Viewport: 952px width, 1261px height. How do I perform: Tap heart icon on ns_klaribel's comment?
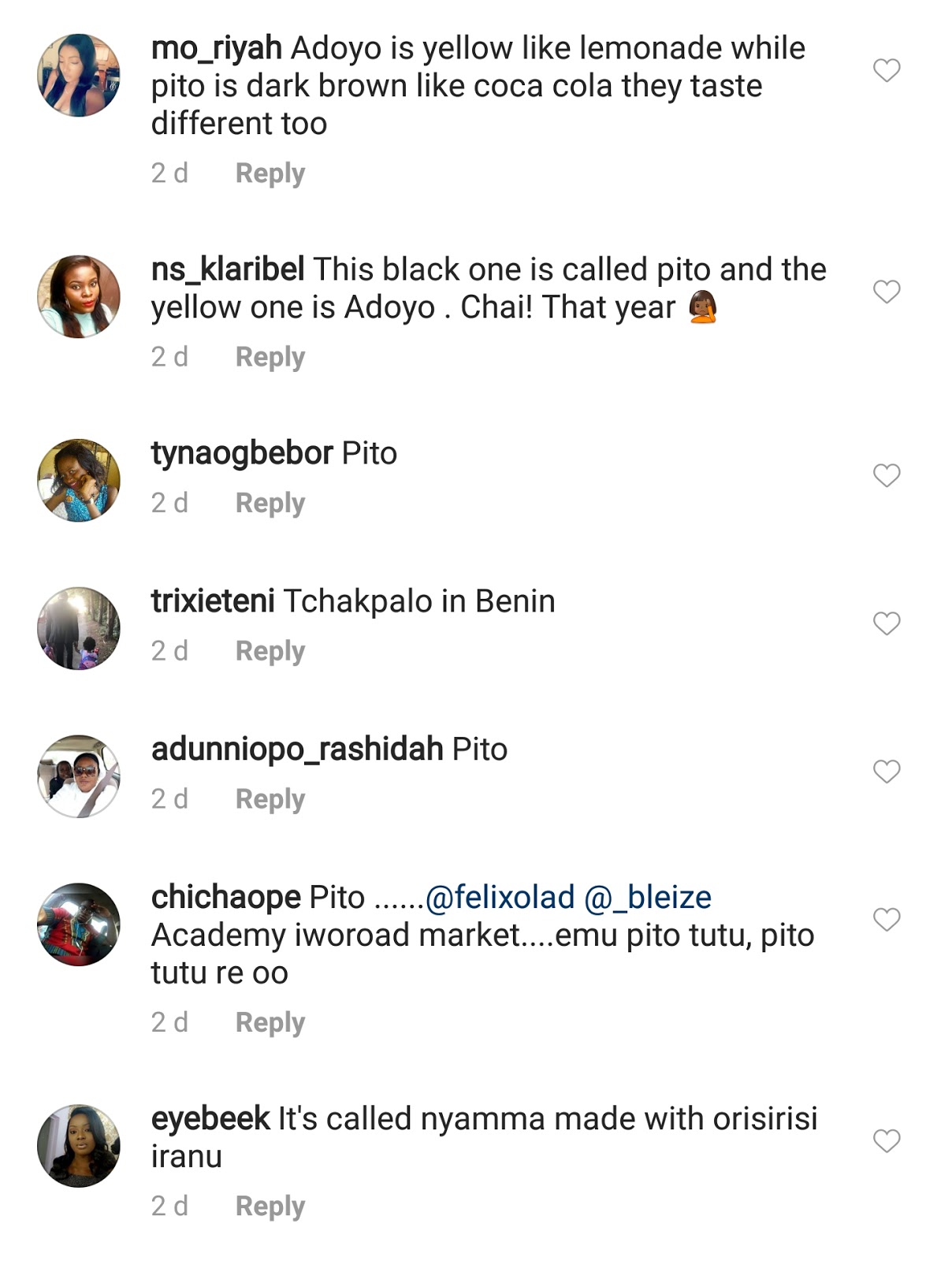(x=887, y=292)
